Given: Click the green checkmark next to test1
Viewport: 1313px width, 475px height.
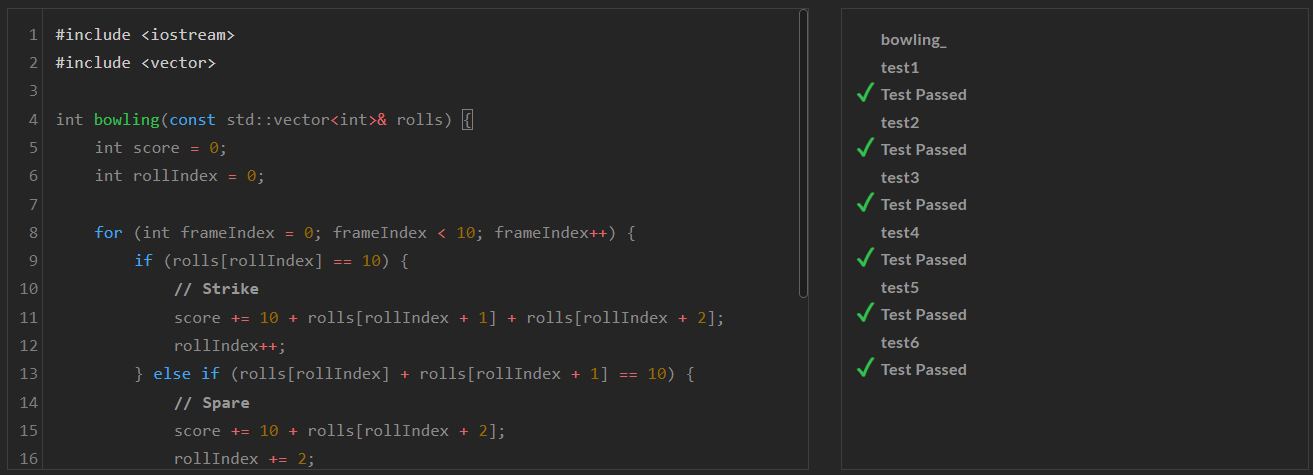Looking at the screenshot, I should click(866, 94).
